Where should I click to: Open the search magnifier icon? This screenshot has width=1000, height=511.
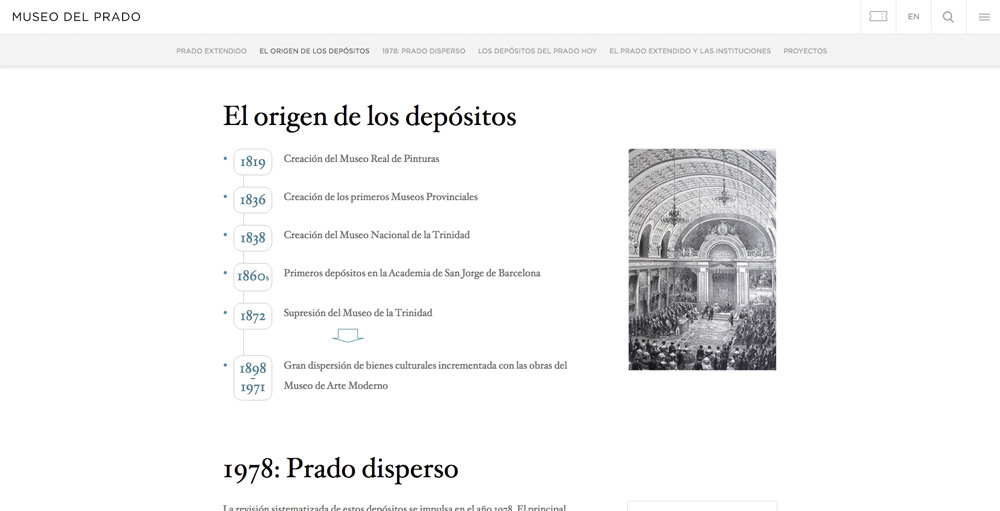[x=948, y=17]
